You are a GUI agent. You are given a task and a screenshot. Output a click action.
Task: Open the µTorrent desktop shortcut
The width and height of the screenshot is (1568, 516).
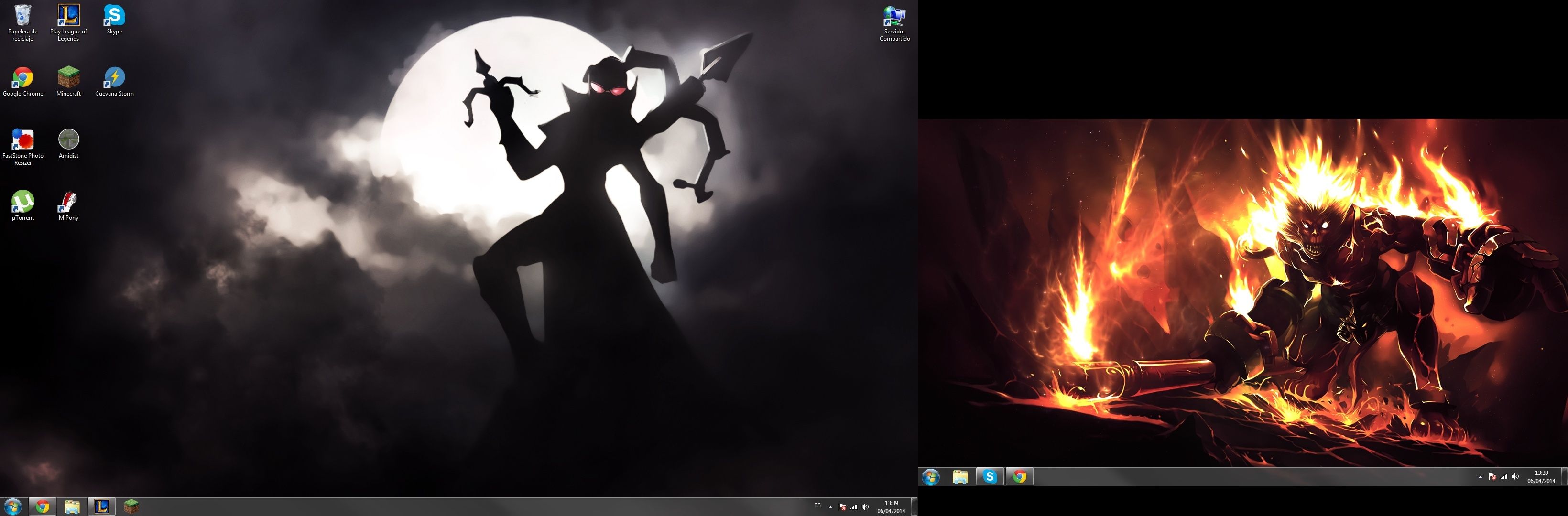pos(23,205)
